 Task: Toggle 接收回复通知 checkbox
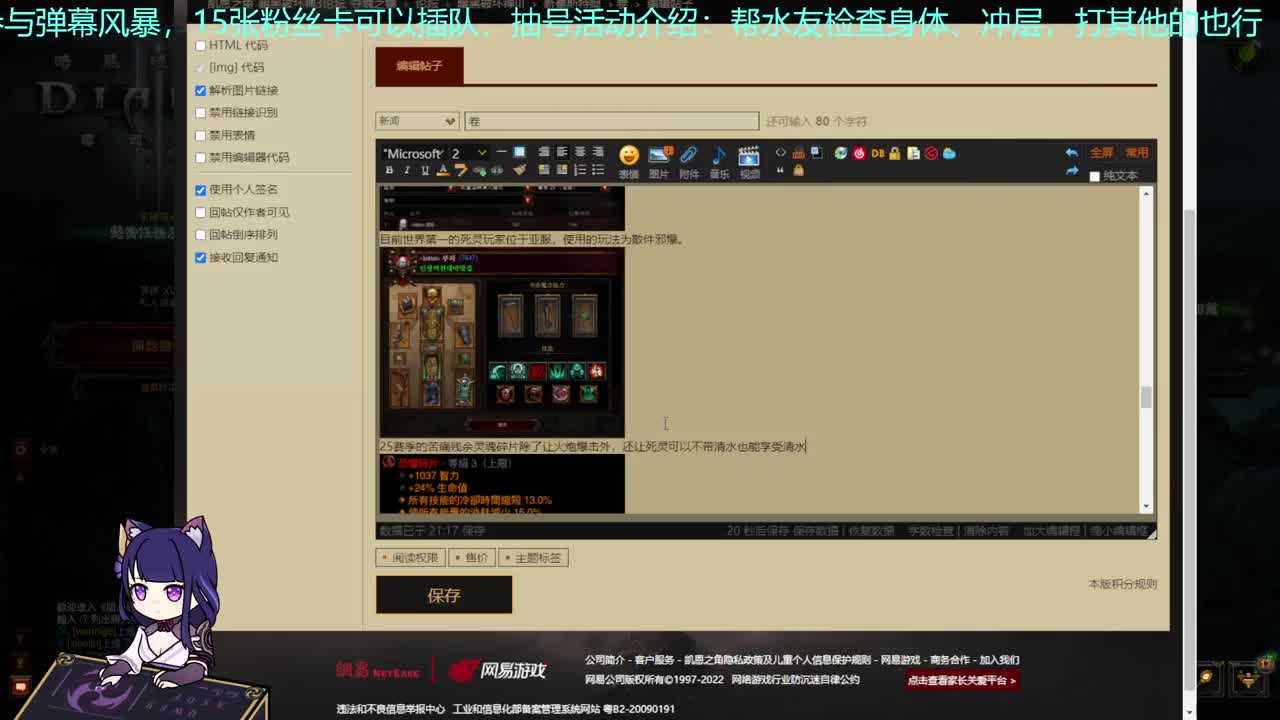(x=200, y=257)
